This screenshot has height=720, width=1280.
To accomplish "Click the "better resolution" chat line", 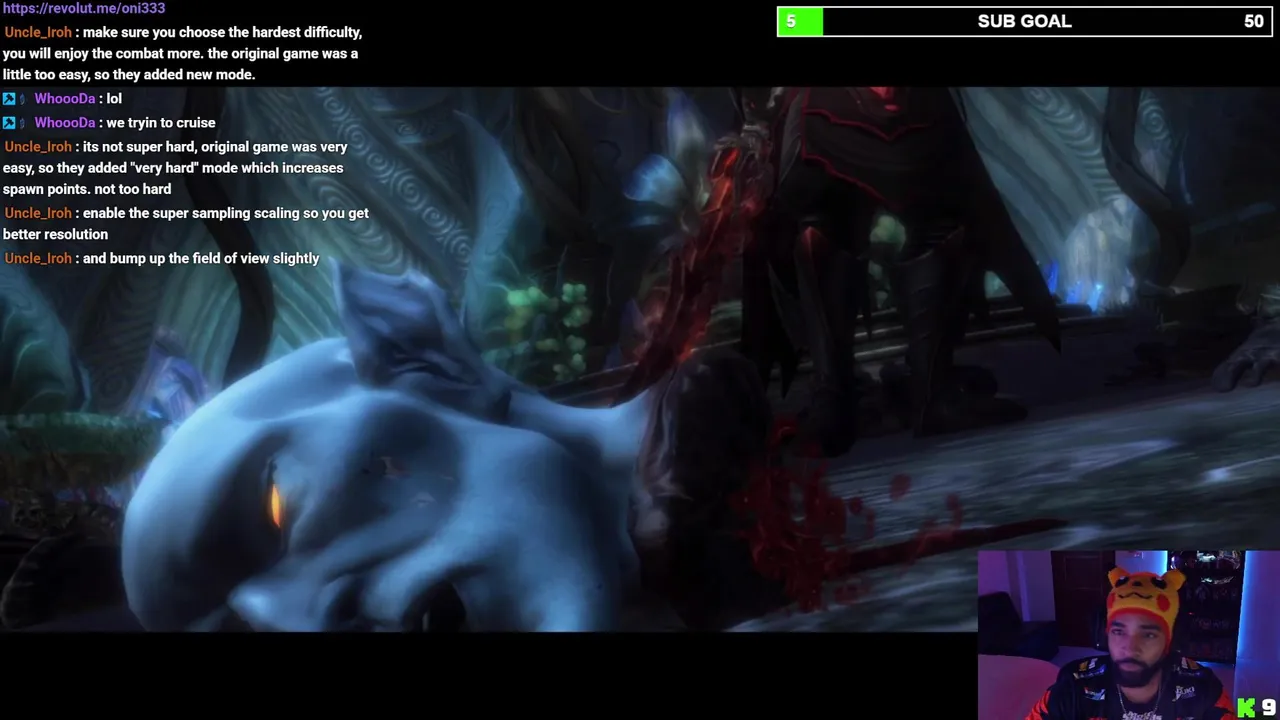I will [55, 234].
